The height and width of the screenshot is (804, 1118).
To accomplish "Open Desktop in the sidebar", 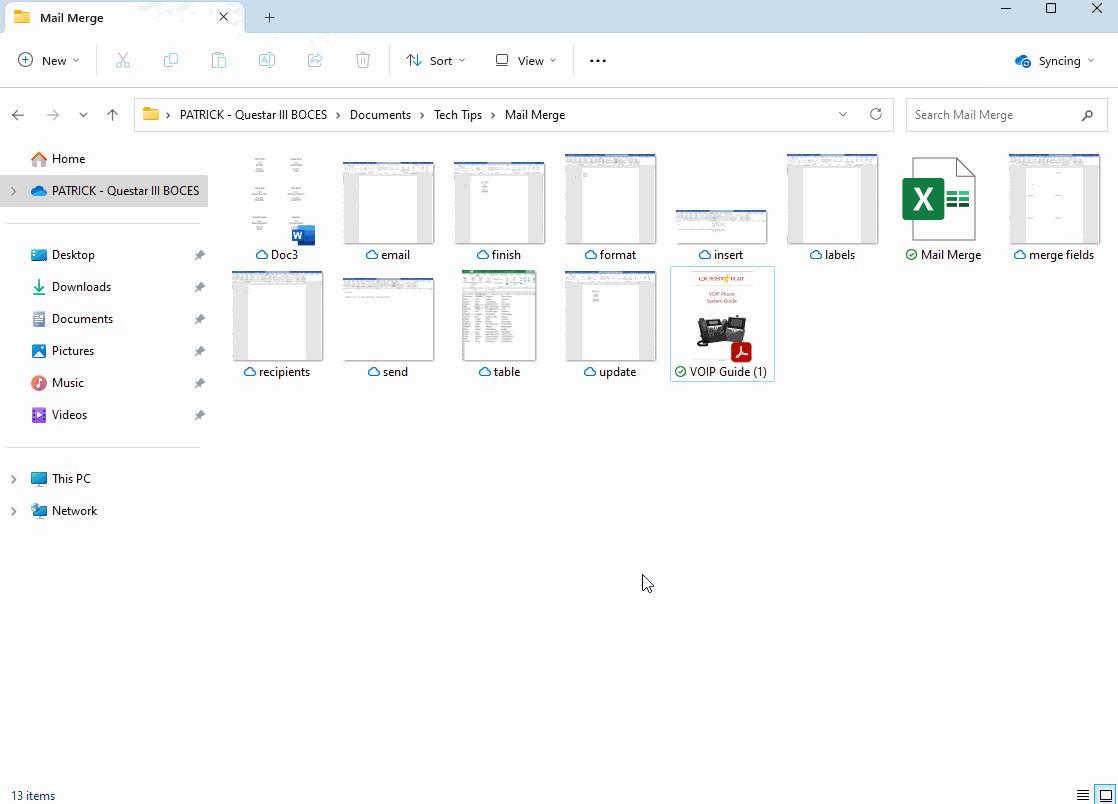I will [73, 254].
